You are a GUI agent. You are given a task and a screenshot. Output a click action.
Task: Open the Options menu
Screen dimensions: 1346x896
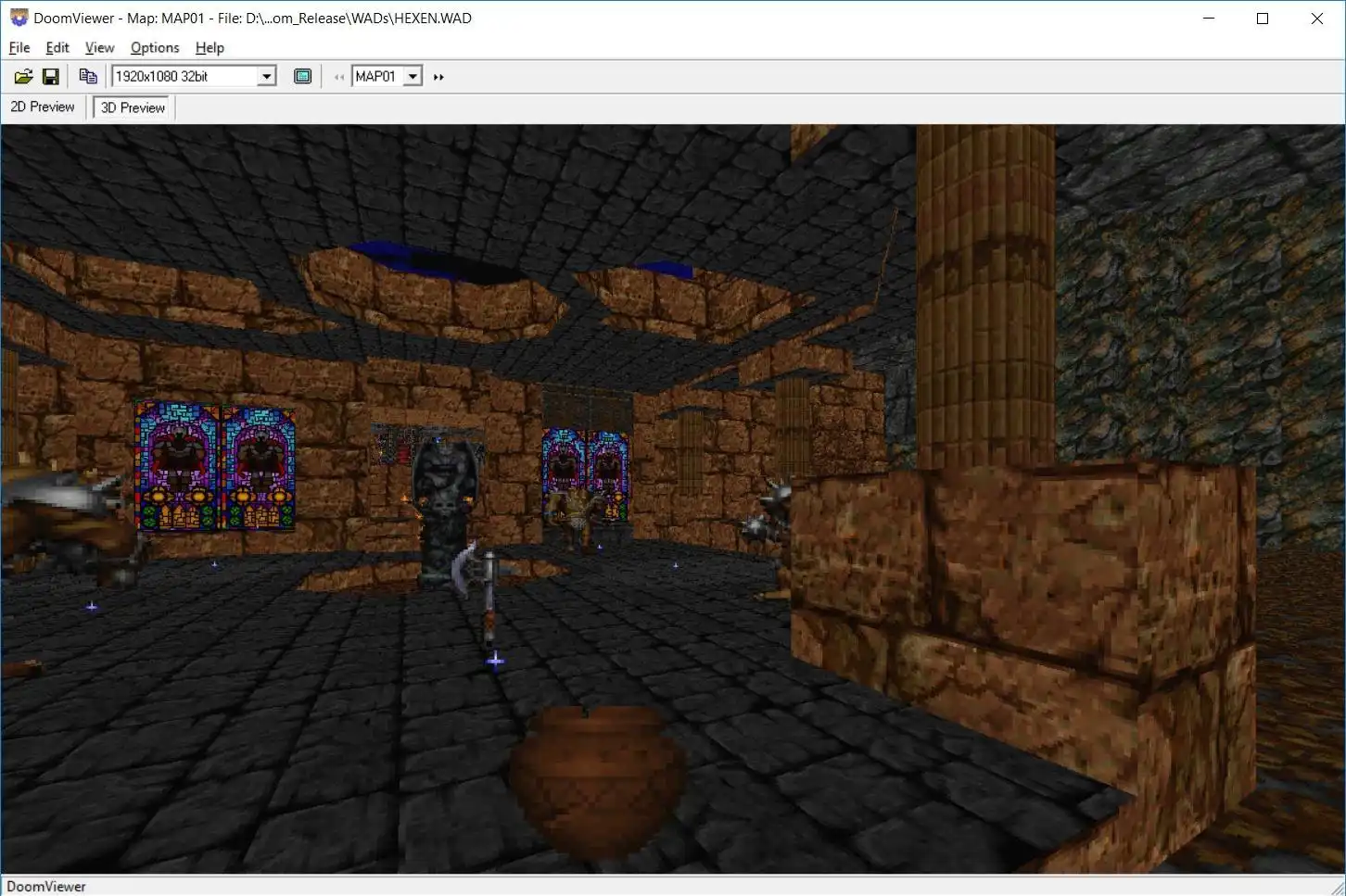[155, 47]
